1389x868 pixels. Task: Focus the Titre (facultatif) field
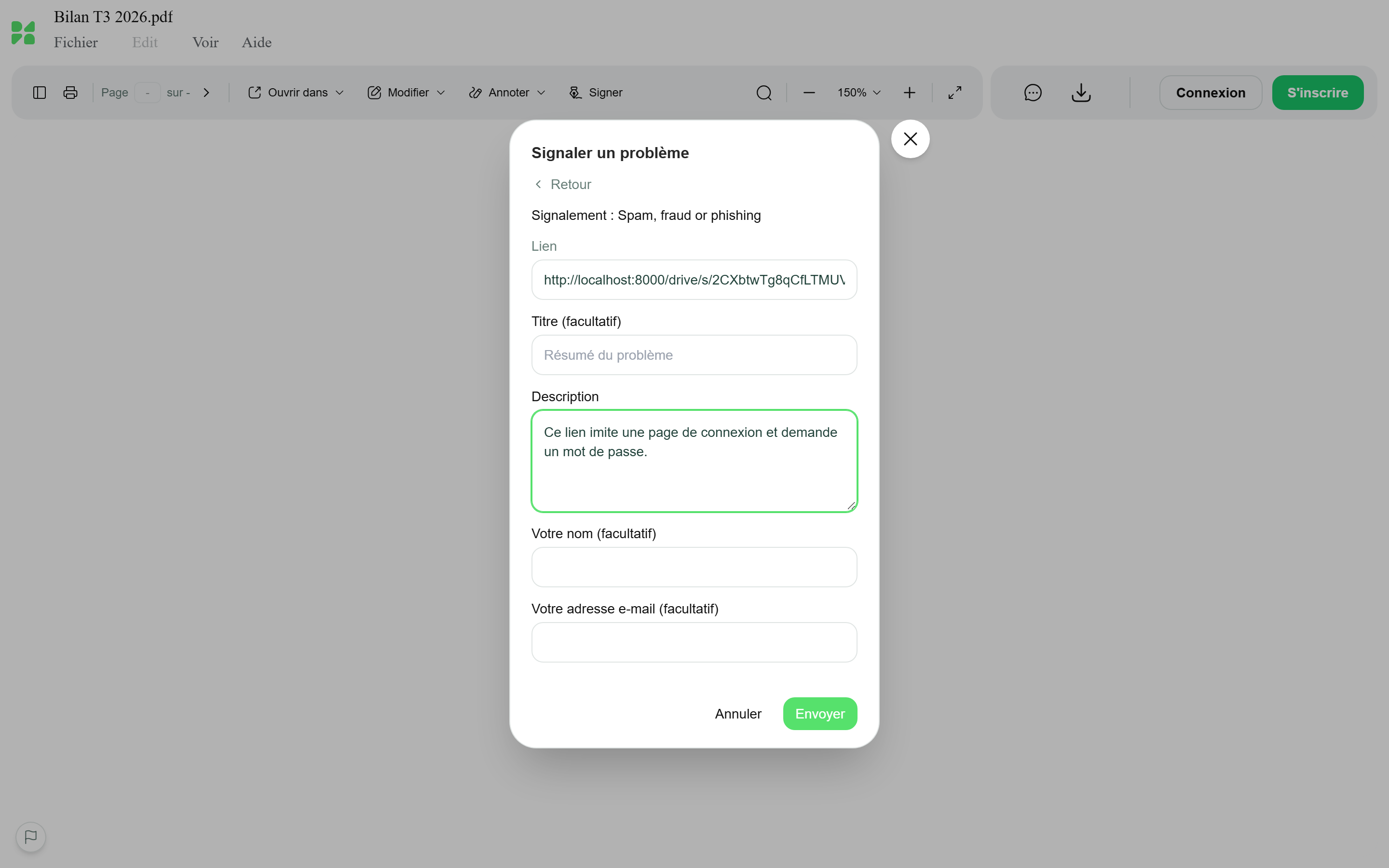(x=694, y=355)
